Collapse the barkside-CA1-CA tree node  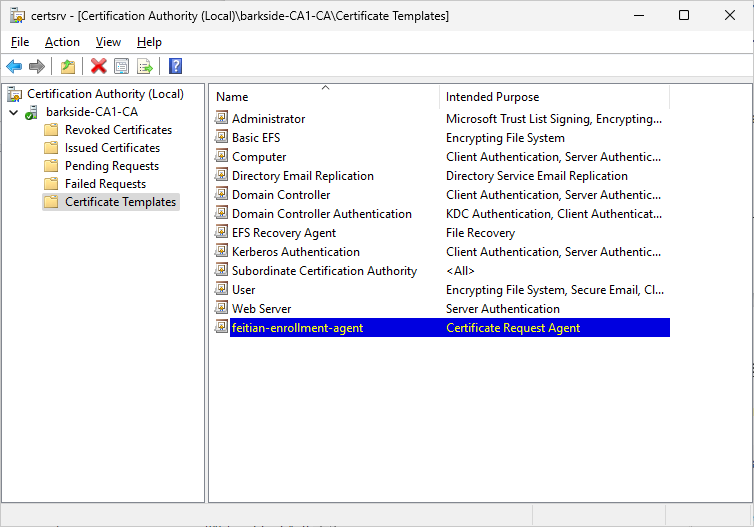click(13, 112)
